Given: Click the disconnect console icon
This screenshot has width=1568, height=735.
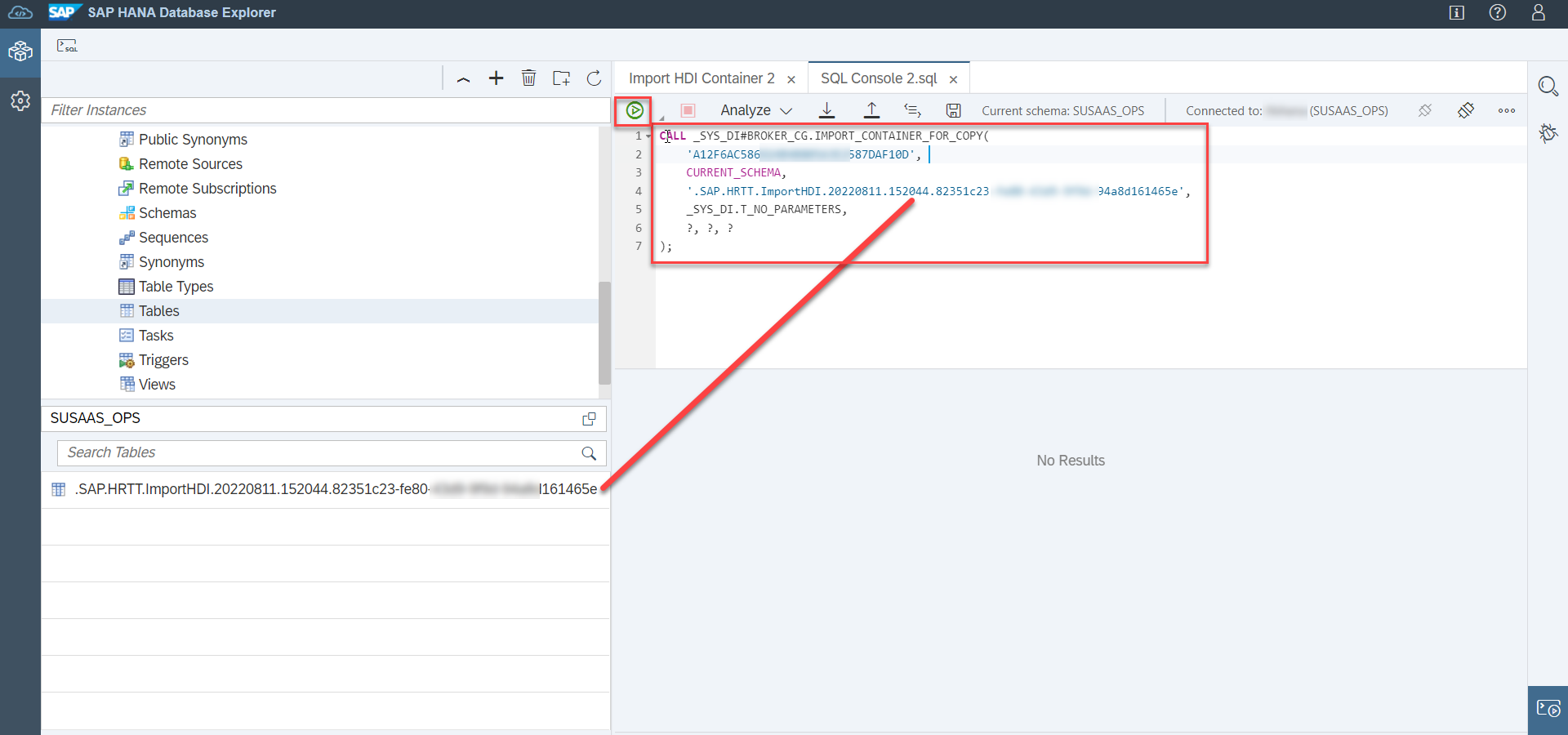Looking at the screenshot, I should pos(1425,110).
